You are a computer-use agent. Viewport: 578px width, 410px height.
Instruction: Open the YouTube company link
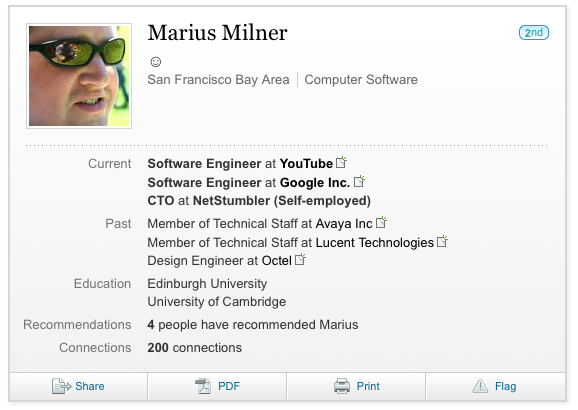[306, 164]
